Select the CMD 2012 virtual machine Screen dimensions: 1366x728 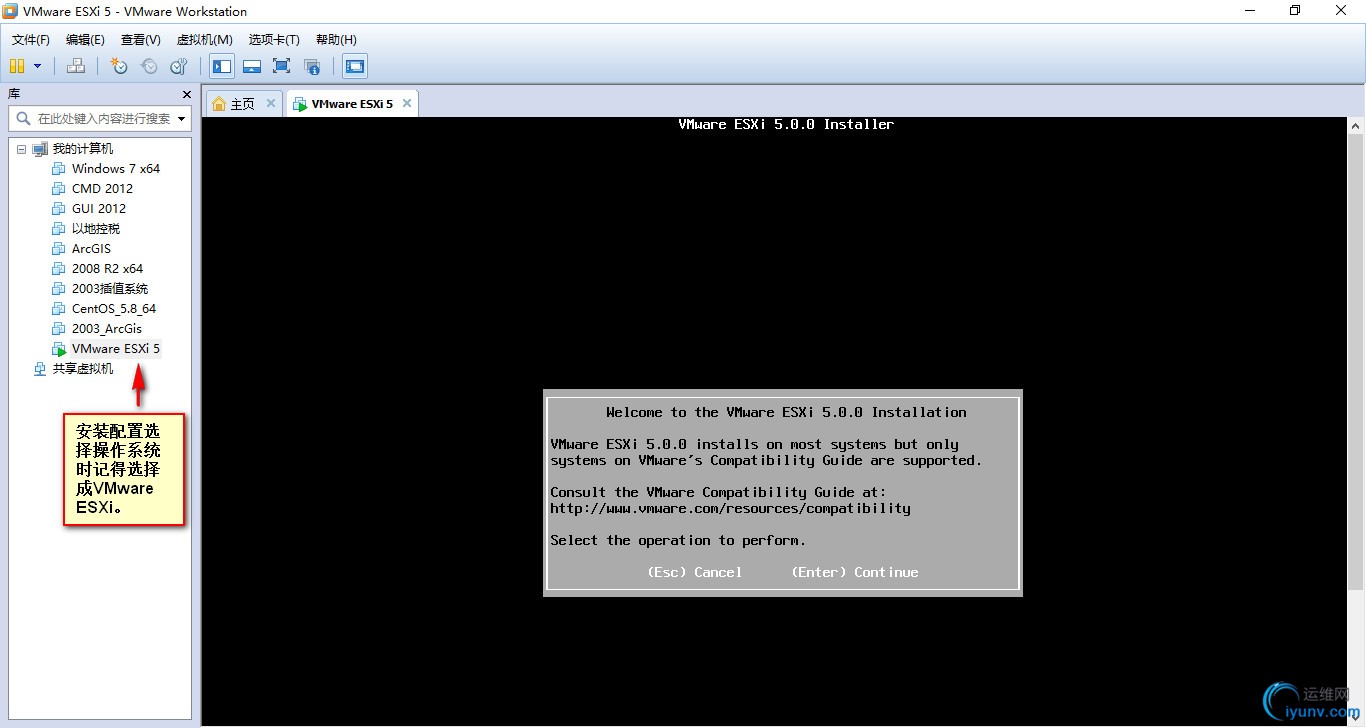click(x=102, y=189)
